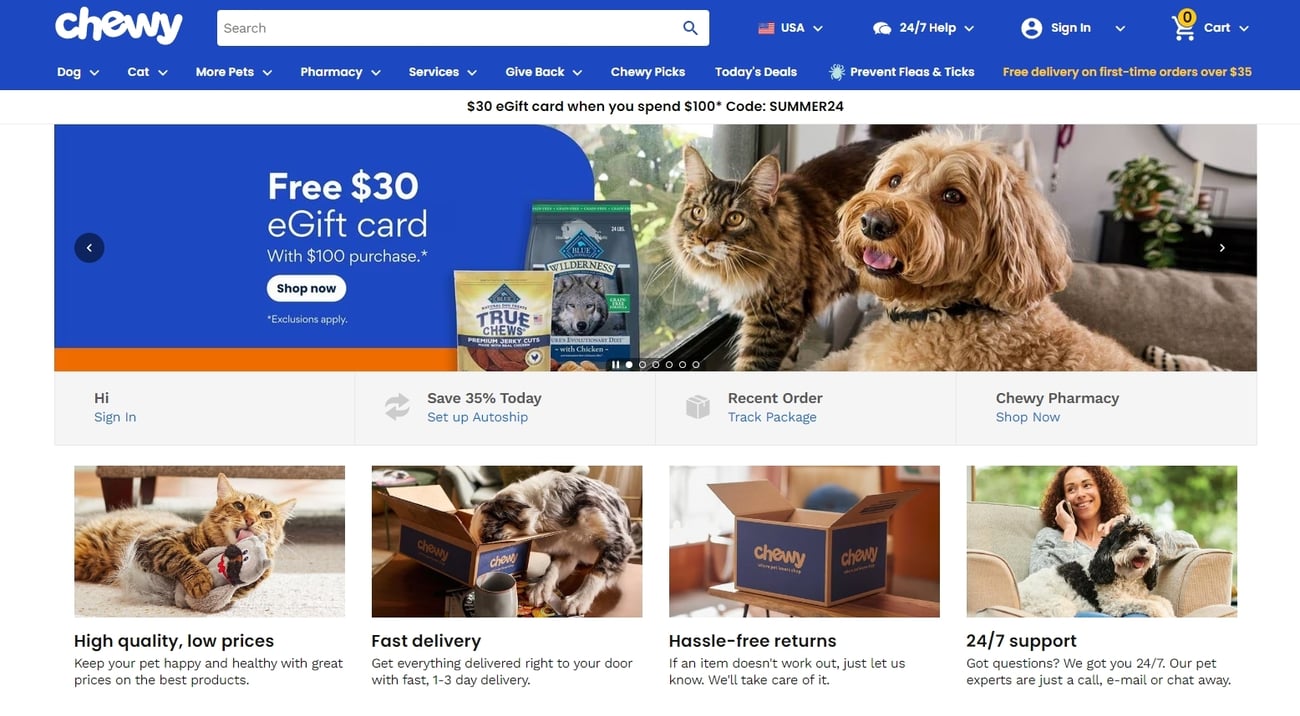Screen dimensions: 1300x716
Task: Go to previous banner slide arrow
Action: [x=89, y=248]
